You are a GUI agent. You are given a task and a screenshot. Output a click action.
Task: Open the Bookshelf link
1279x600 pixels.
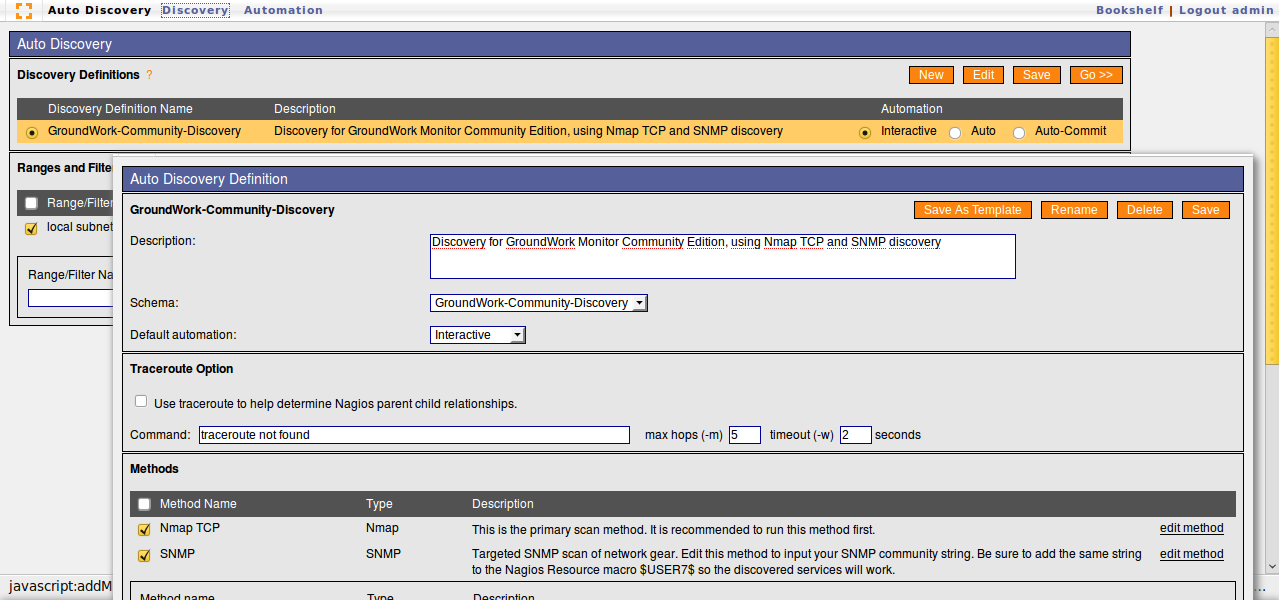1129,10
